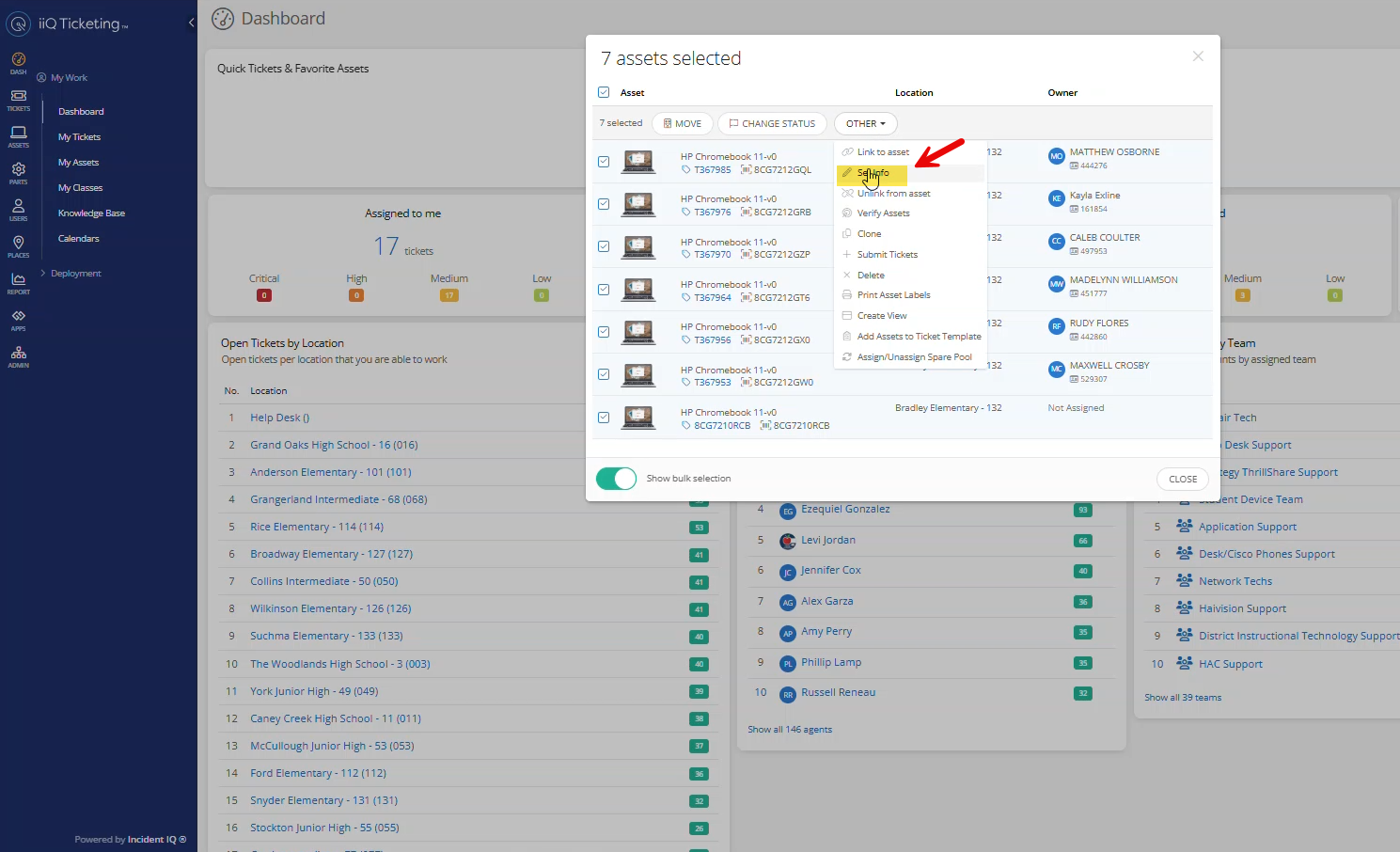The image size is (1400, 852).
Task: Open the Users section from sidebar
Action: 18,206
